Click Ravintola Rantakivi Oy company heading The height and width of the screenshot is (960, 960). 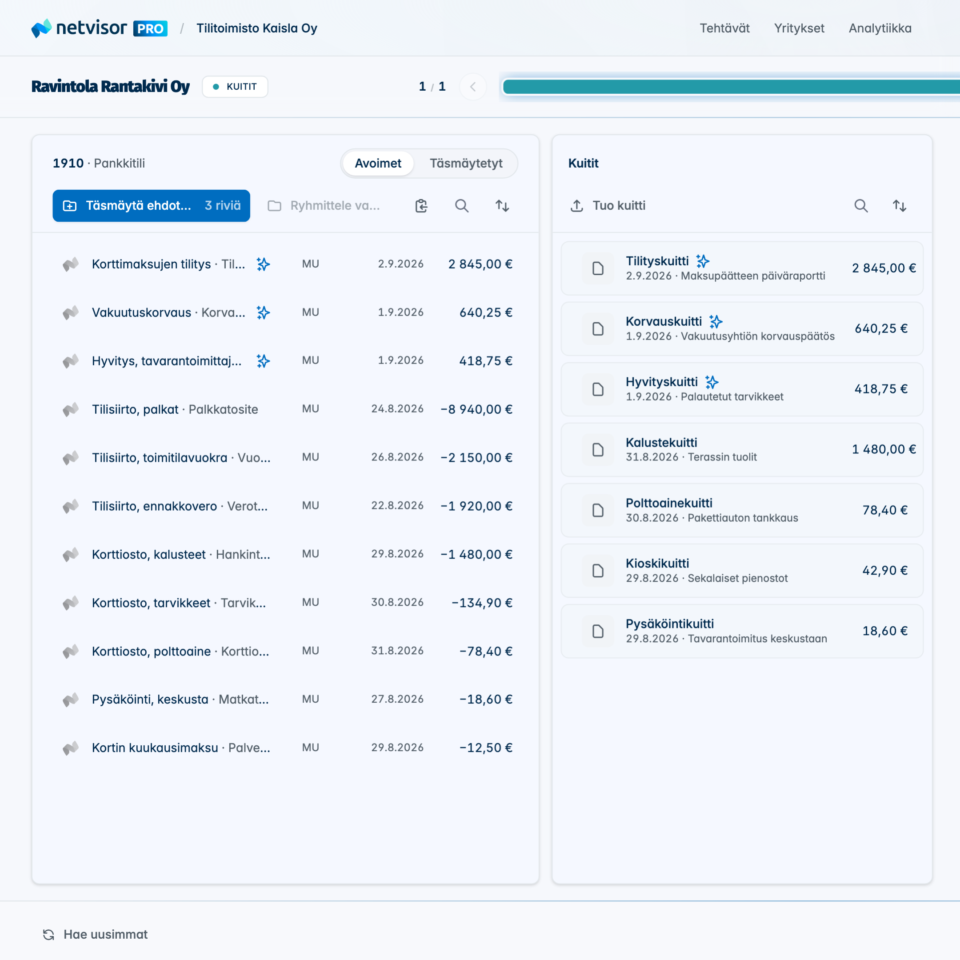110,86
